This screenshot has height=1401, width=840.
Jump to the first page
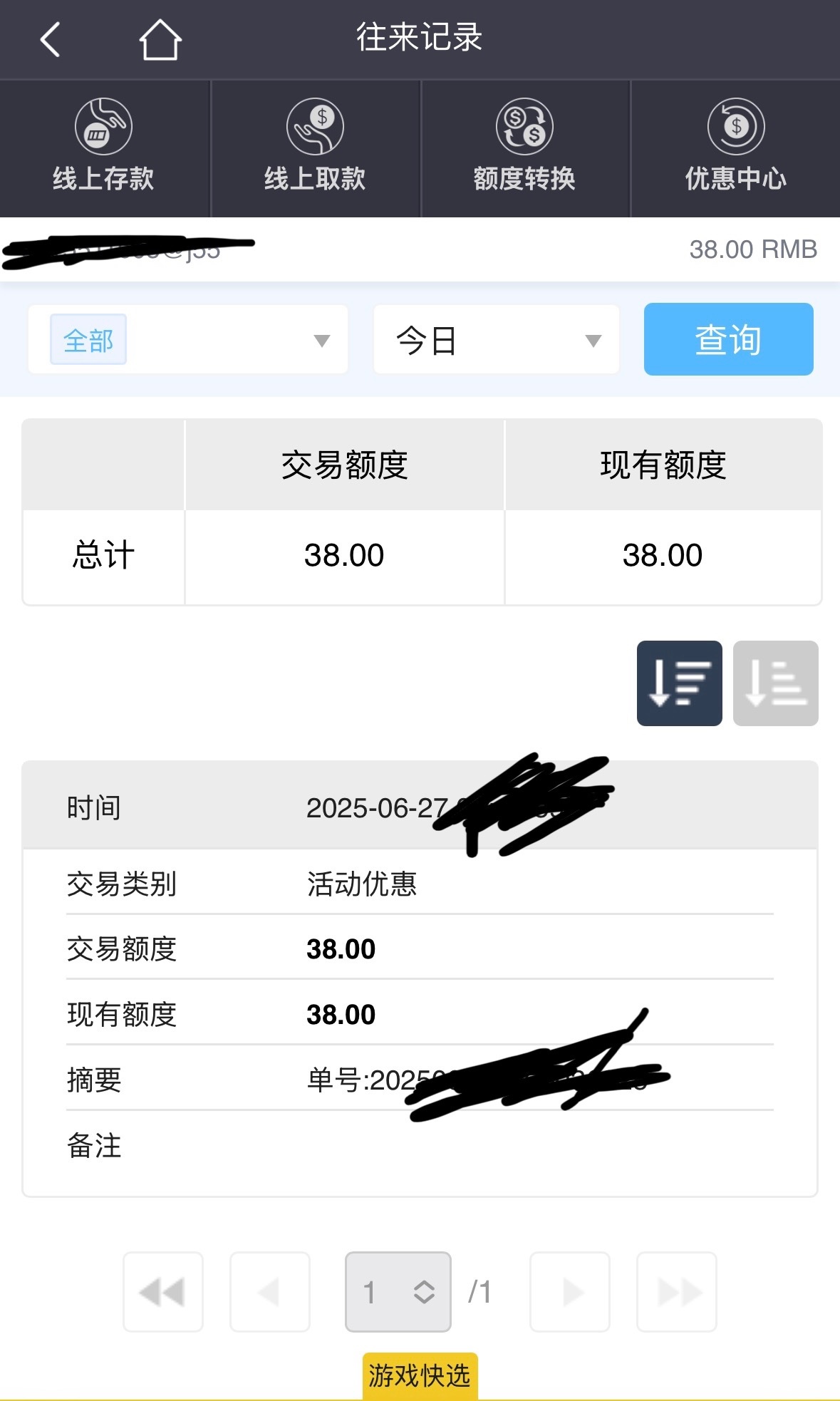coord(163,1291)
